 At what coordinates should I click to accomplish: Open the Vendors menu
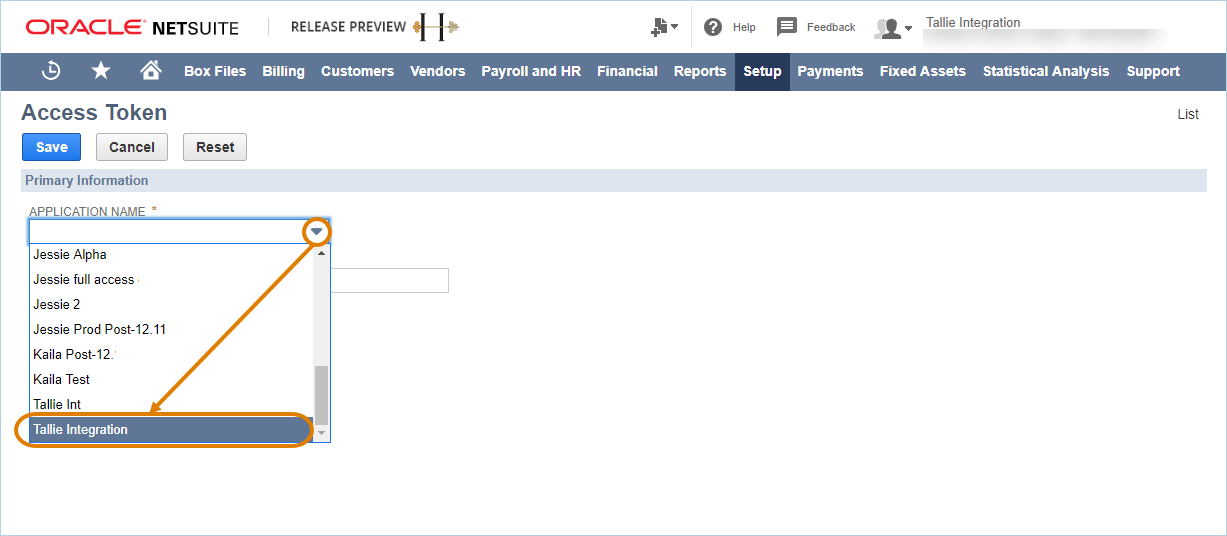(x=438, y=71)
